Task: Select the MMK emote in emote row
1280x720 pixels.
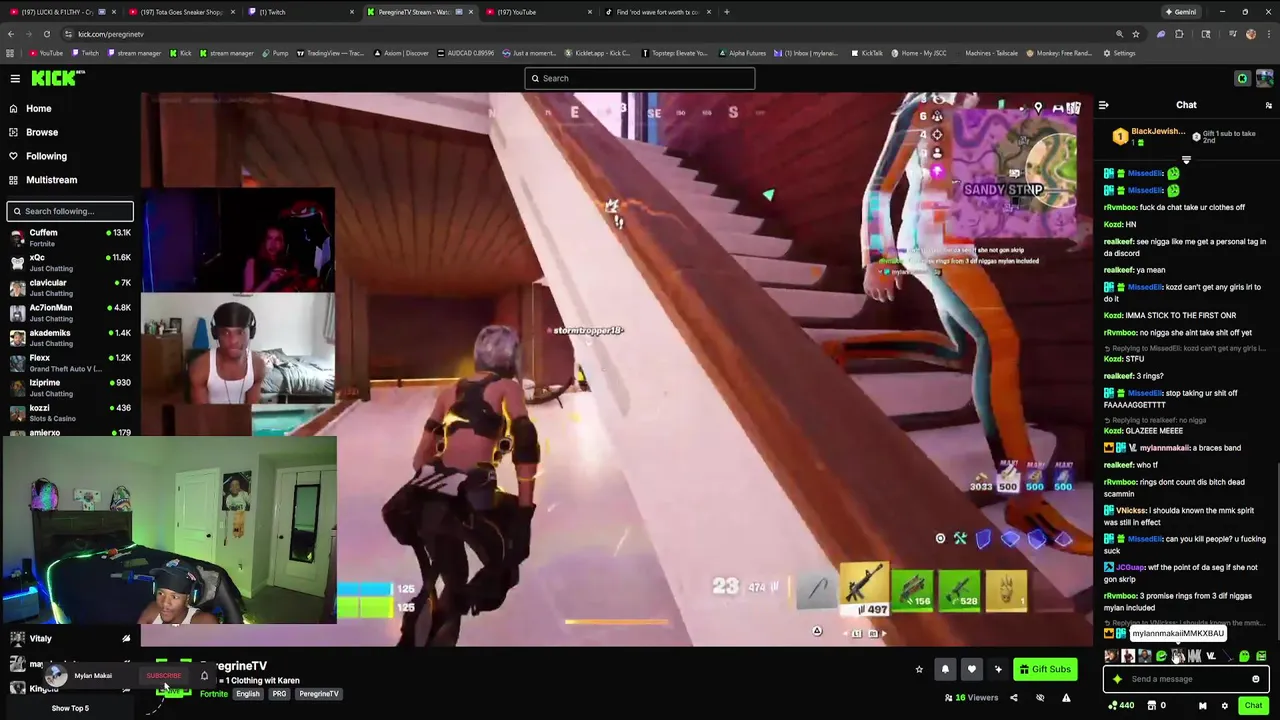Action: tap(1194, 656)
